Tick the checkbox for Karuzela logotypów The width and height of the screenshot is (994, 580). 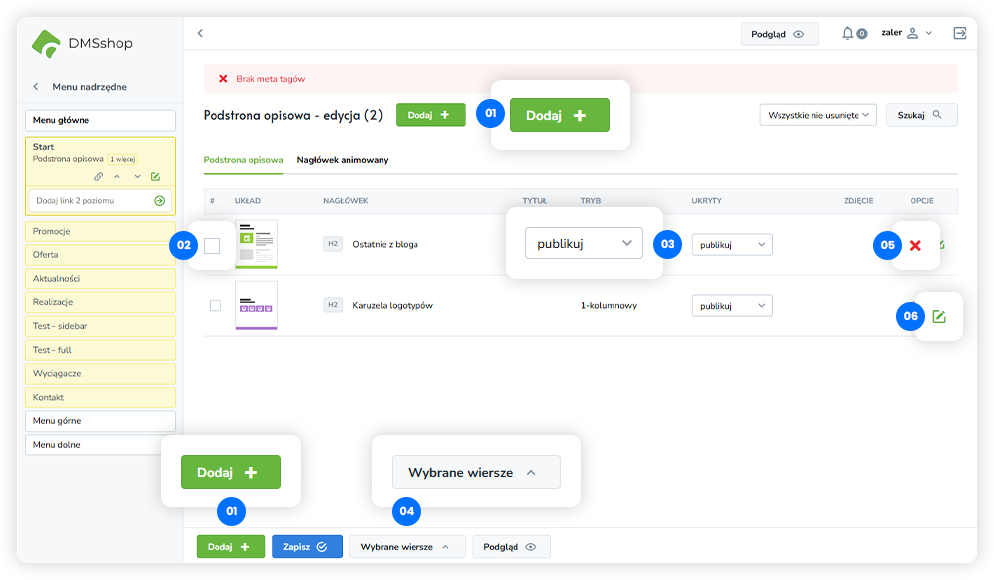(x=215, y=305)
